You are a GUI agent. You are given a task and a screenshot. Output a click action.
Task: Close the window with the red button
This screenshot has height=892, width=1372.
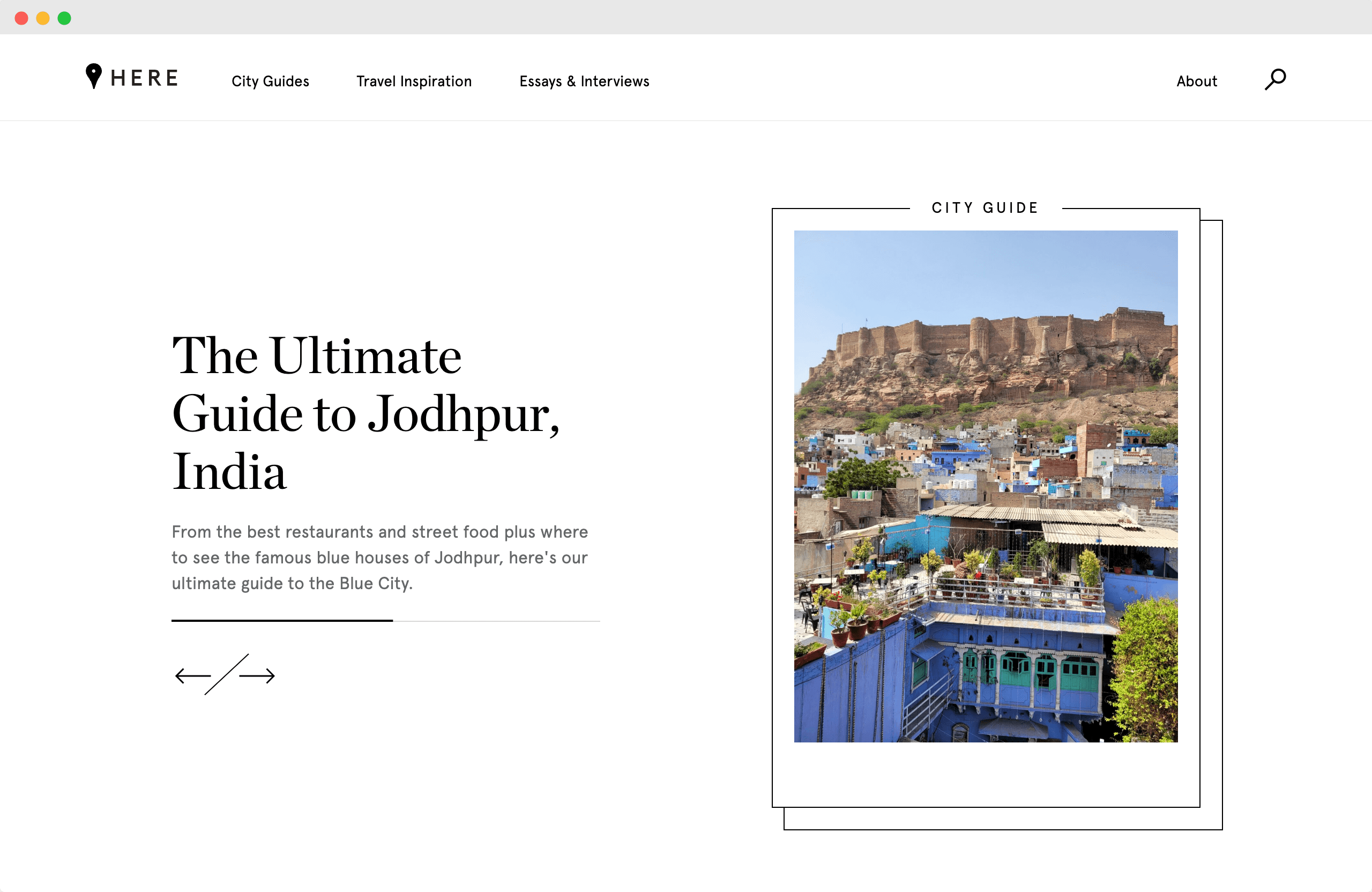coord(21,18)
